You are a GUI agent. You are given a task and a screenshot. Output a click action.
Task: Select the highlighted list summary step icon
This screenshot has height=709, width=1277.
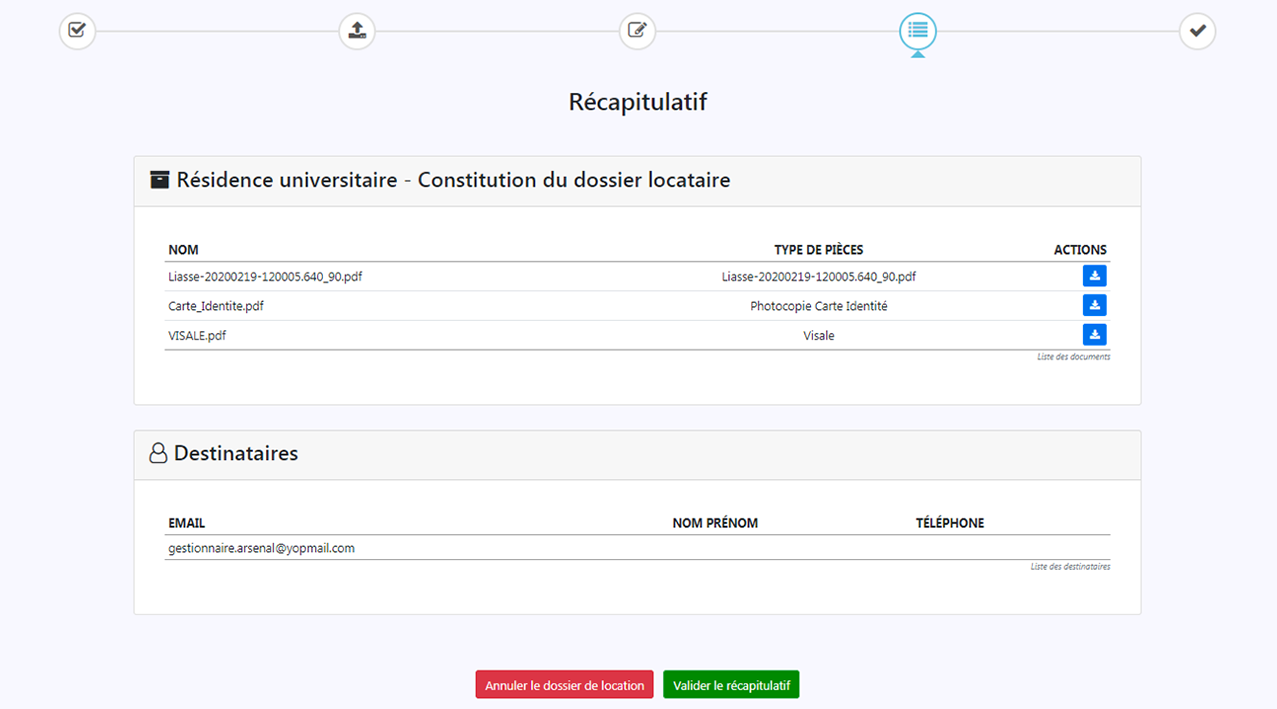pyautogui.click(x=917, y=31)
